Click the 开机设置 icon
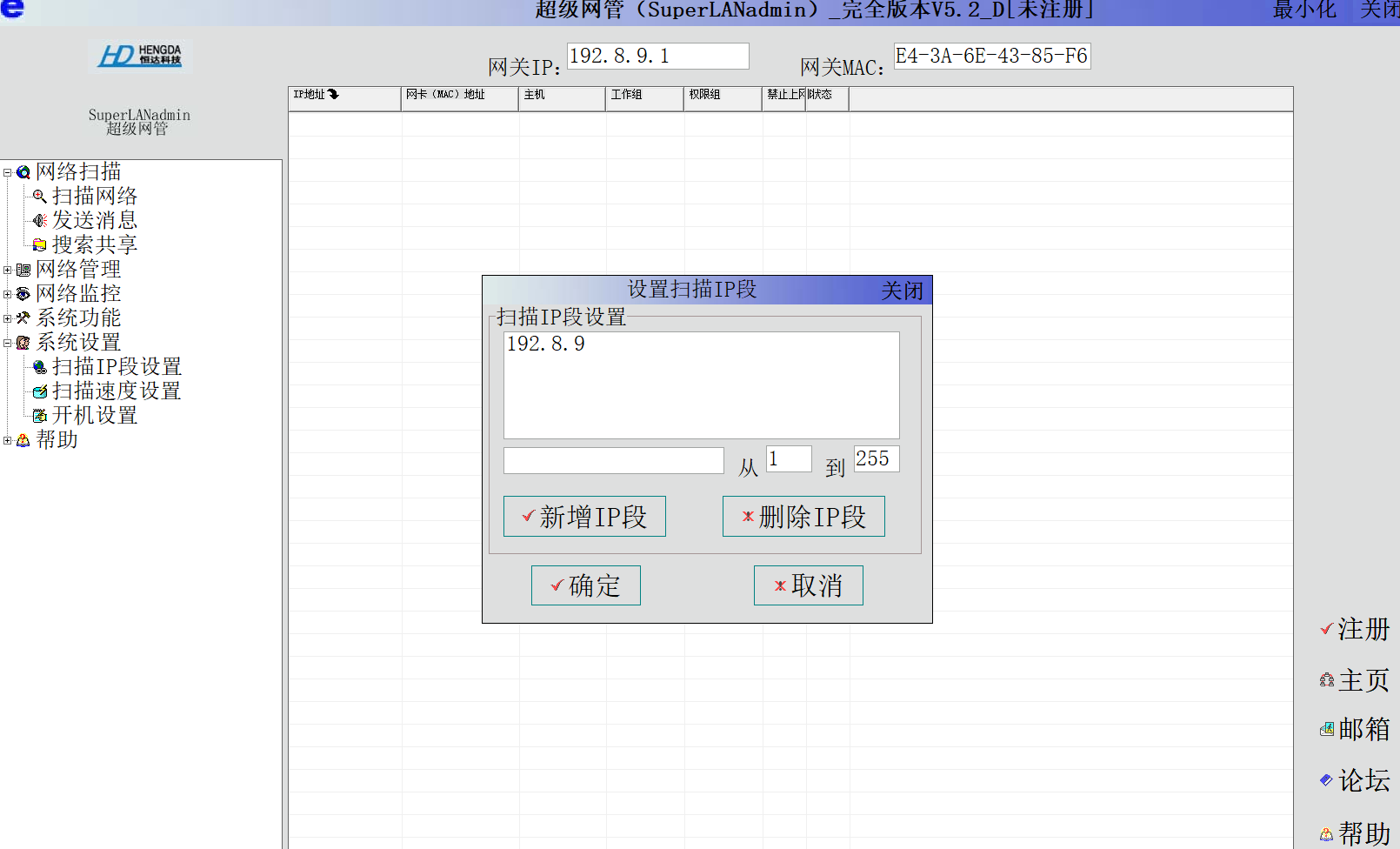The width and height of the screenshot is (1400, 849). point(40,416)
